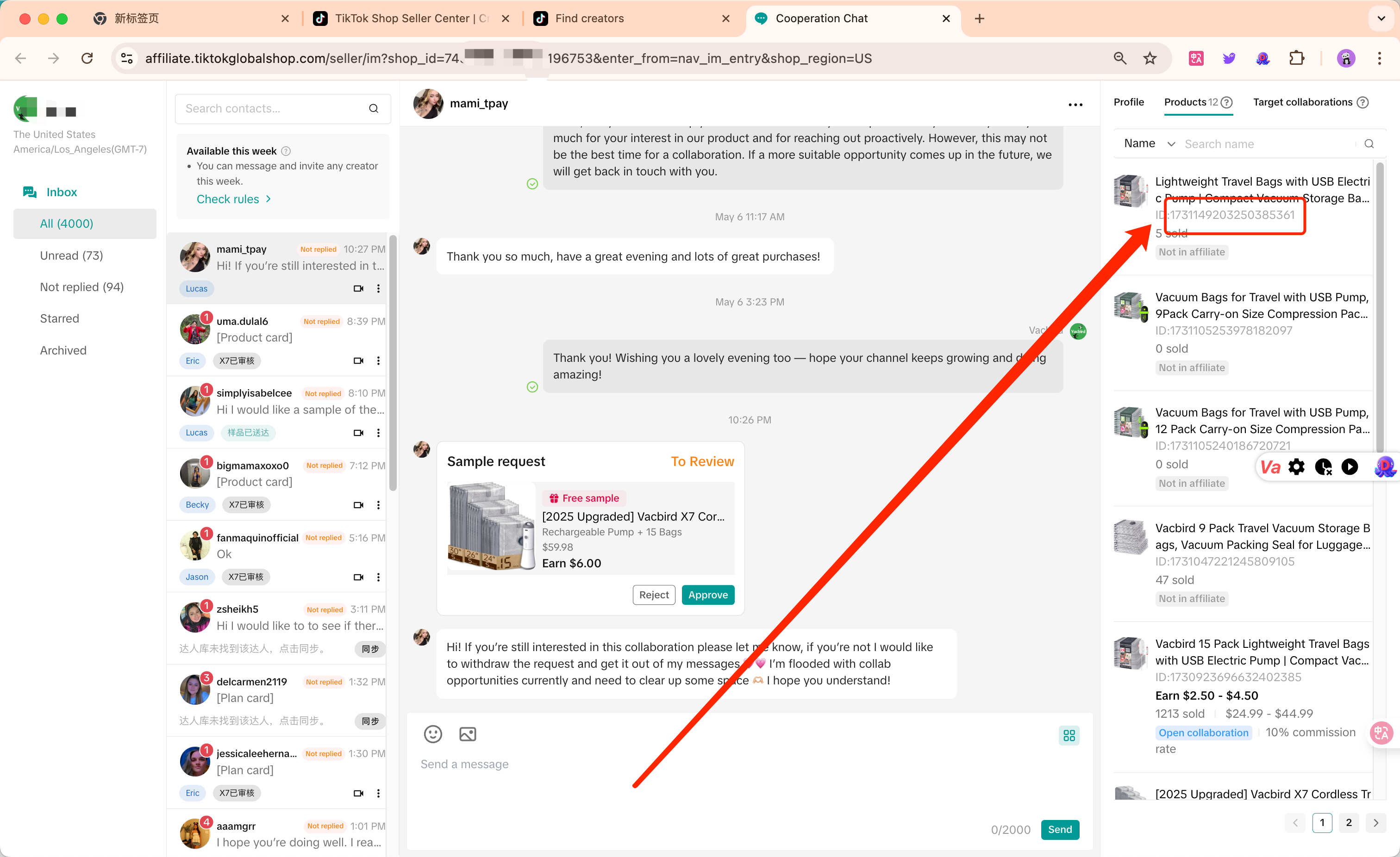Go to previous page of products list
Screen dimensions: 1400x857
tap(1295, 822)
